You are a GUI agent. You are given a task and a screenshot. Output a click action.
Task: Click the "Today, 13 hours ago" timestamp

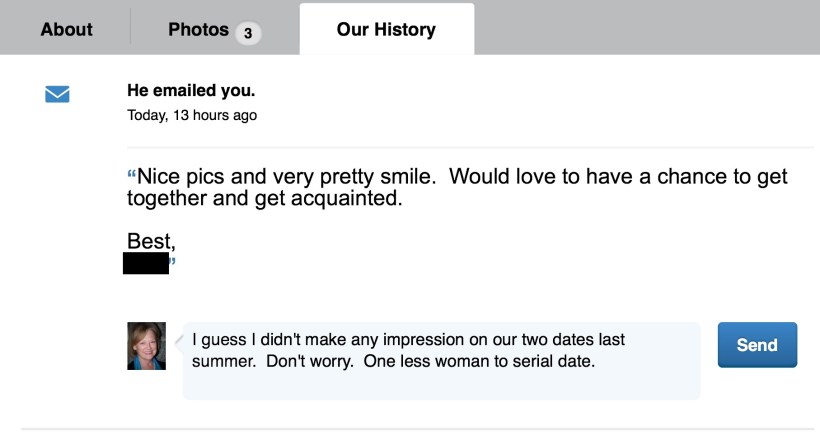(x=192, y=115)
